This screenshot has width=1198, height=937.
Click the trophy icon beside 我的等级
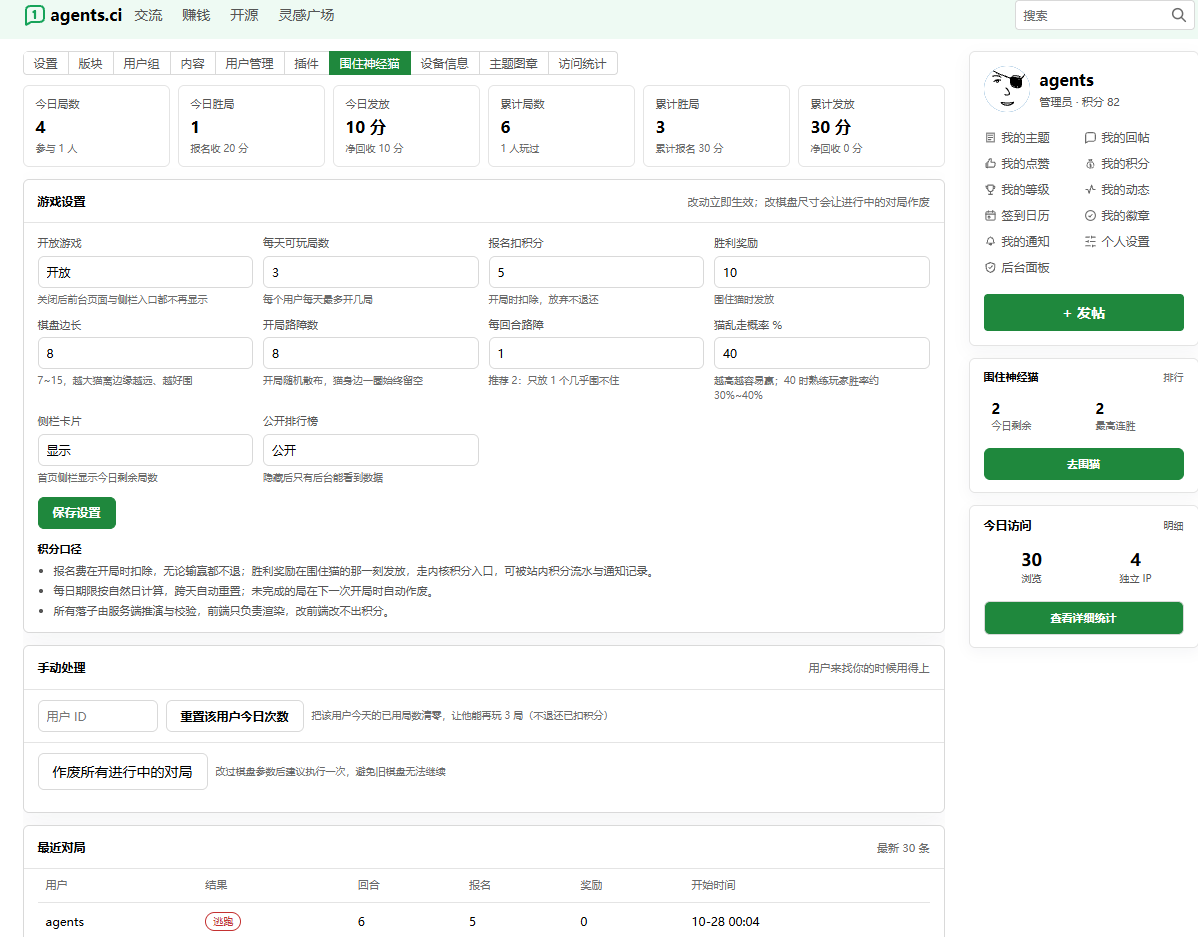(990, 190)
